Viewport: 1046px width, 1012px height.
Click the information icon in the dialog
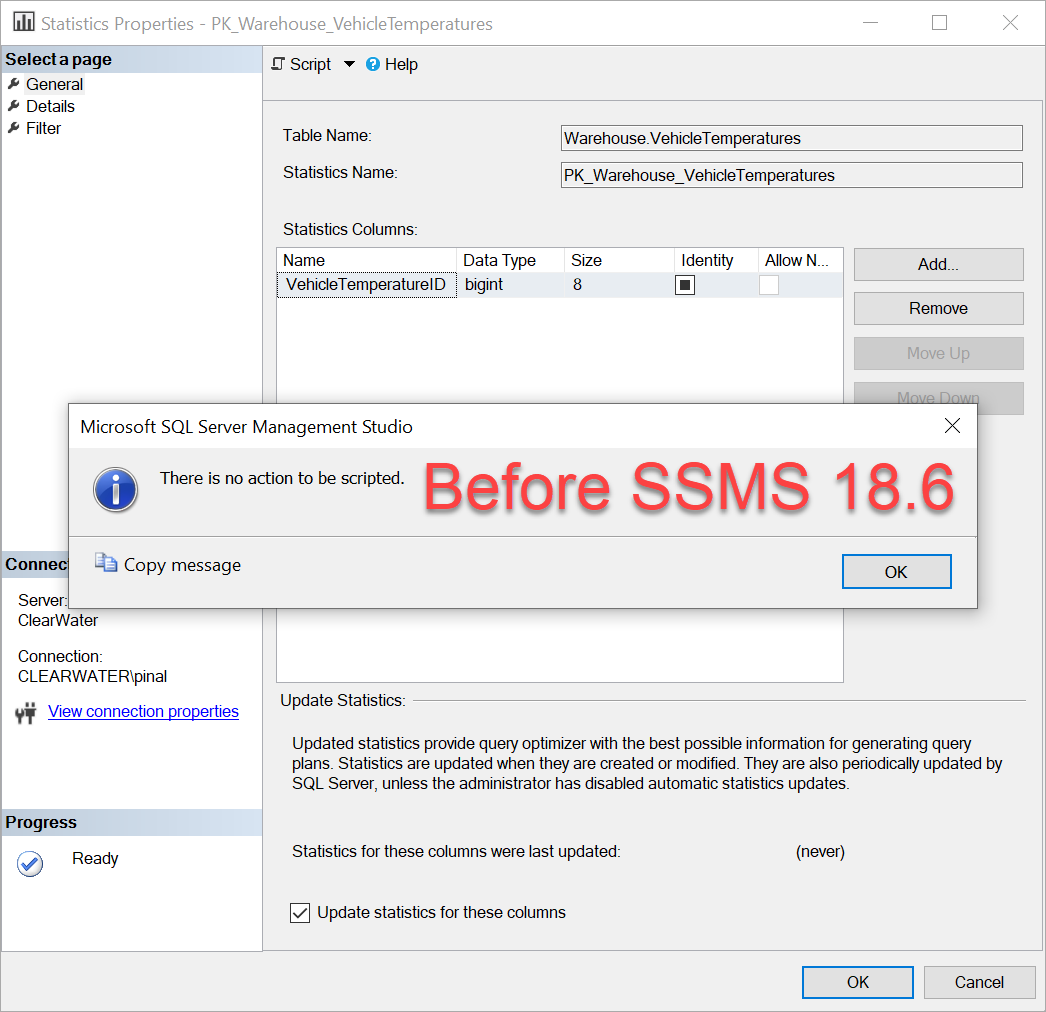coord(115,489)
